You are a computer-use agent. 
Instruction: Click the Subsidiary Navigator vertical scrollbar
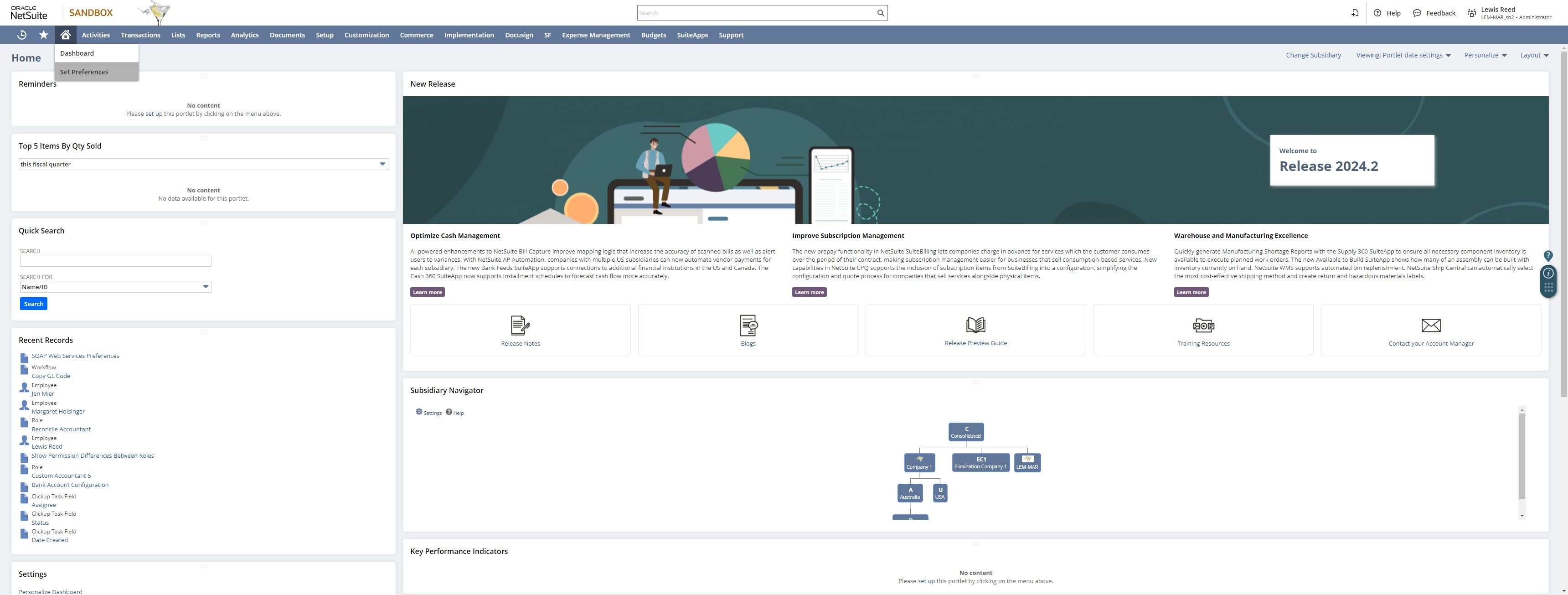pyautogui.click(x=1522, y=457)
